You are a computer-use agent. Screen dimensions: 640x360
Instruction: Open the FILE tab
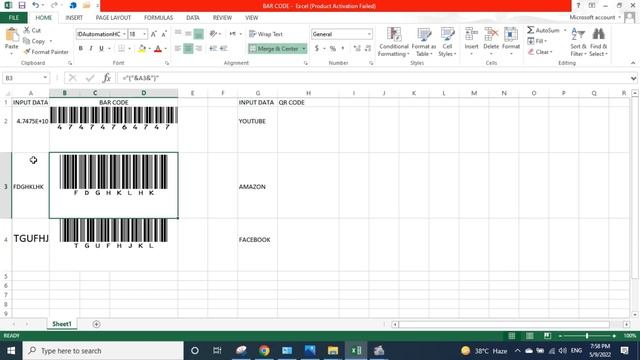13,18
